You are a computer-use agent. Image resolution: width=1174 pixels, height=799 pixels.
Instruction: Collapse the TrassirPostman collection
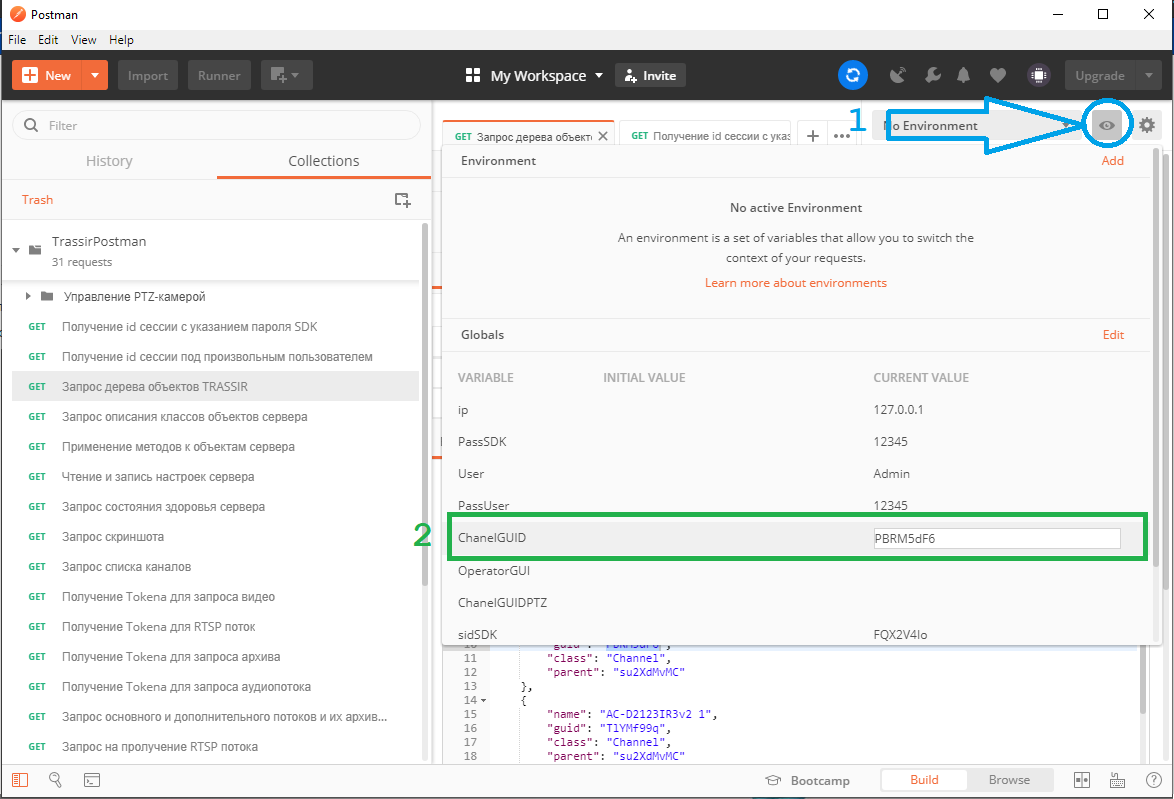(16, 250)
